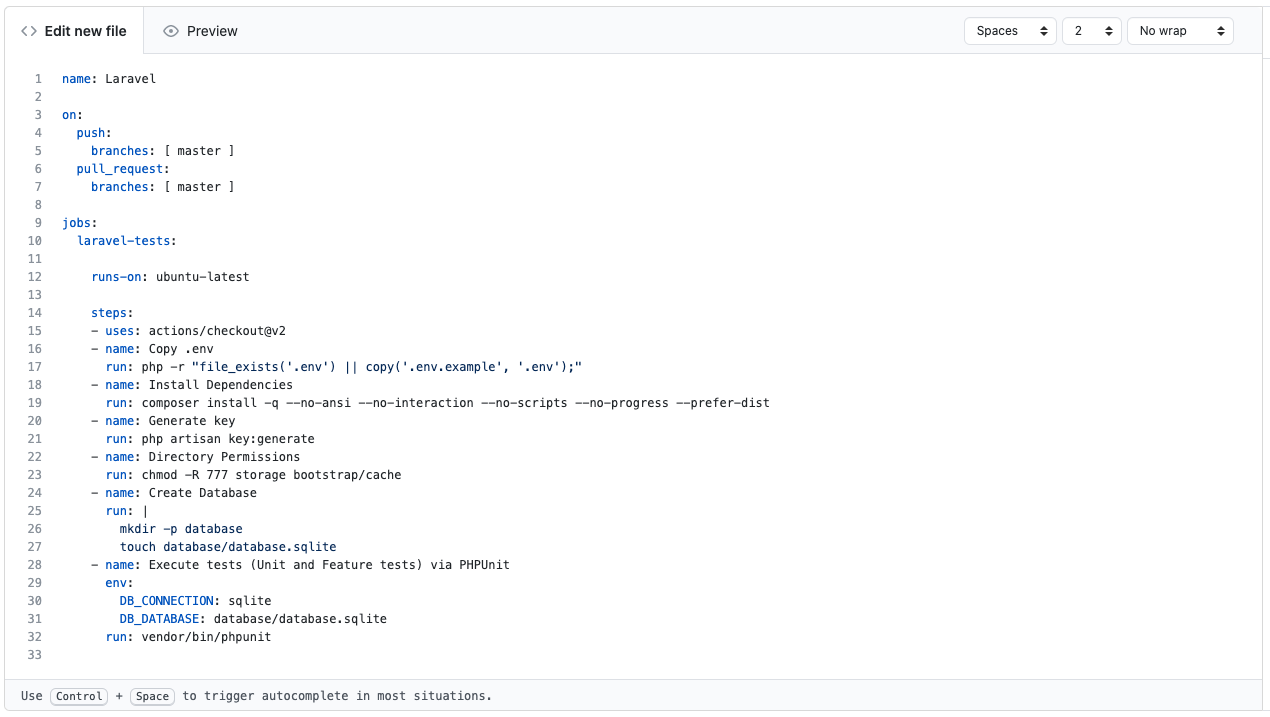The width and height of the screenshot is (1270, 717).
Task: Click 'laravel-tests:' on line 10
Action: click(x=127, y=241)
